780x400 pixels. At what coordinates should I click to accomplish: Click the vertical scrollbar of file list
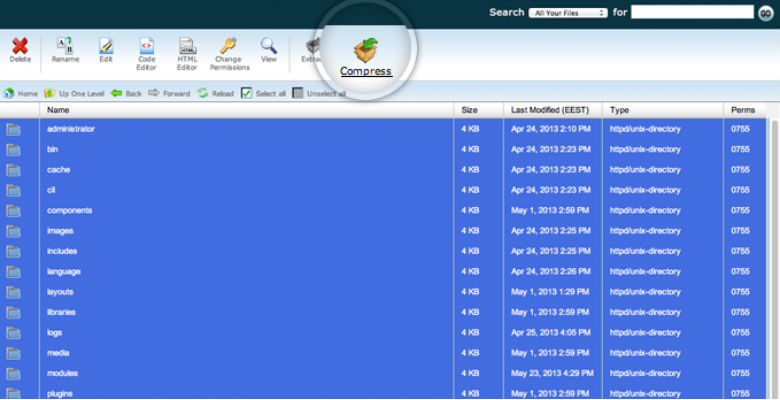tap(775, 259)
